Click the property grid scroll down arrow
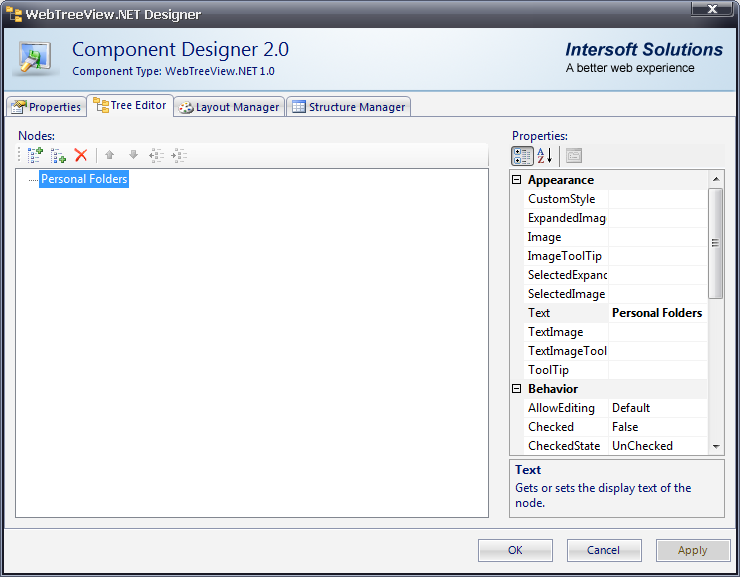740x577 pixels. [716, 446]
